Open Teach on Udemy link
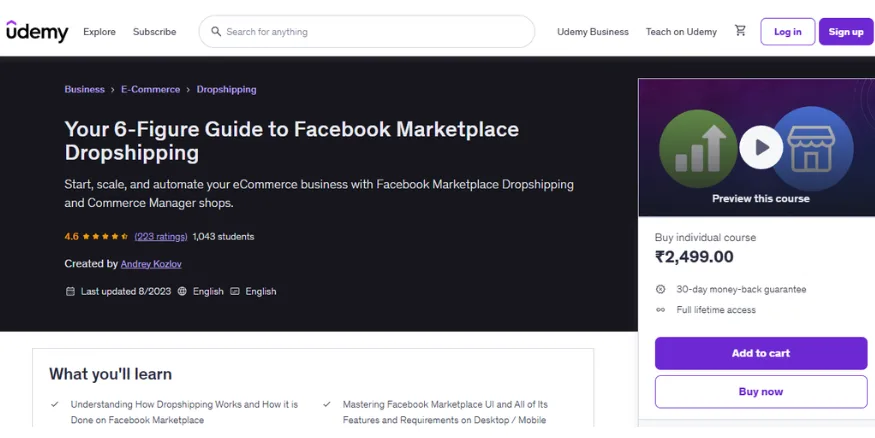This screenshot has height=438, width=875. tap(681, 32)
